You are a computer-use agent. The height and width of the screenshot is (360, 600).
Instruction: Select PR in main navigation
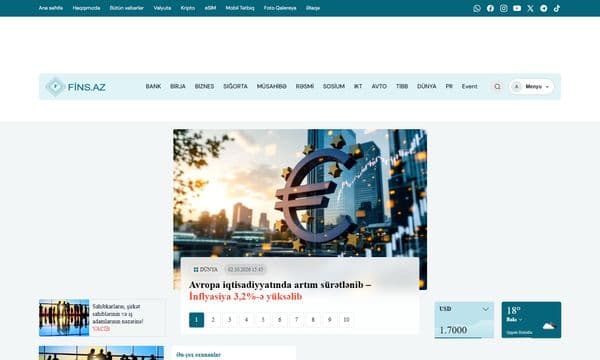click(x=449, y=86)
